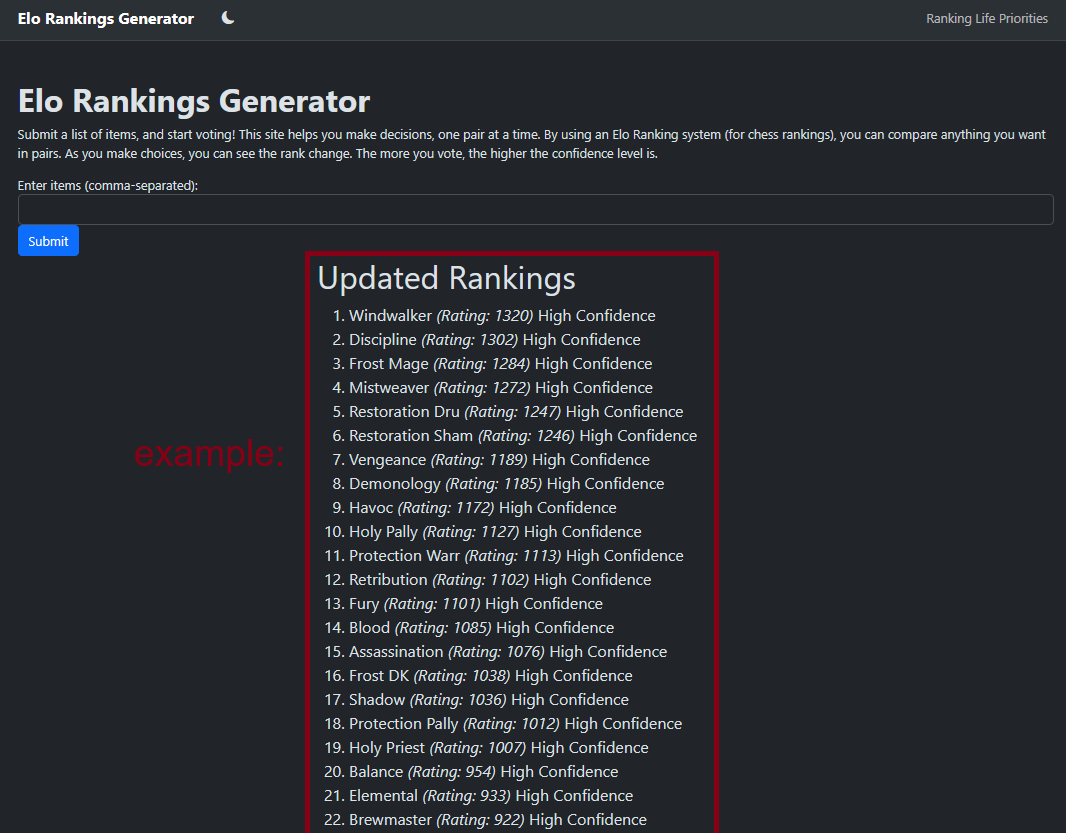This screenshot has width=1066, height=833.
Task: Open the Ranking Life Priorities link
Action: coord(986,18)
